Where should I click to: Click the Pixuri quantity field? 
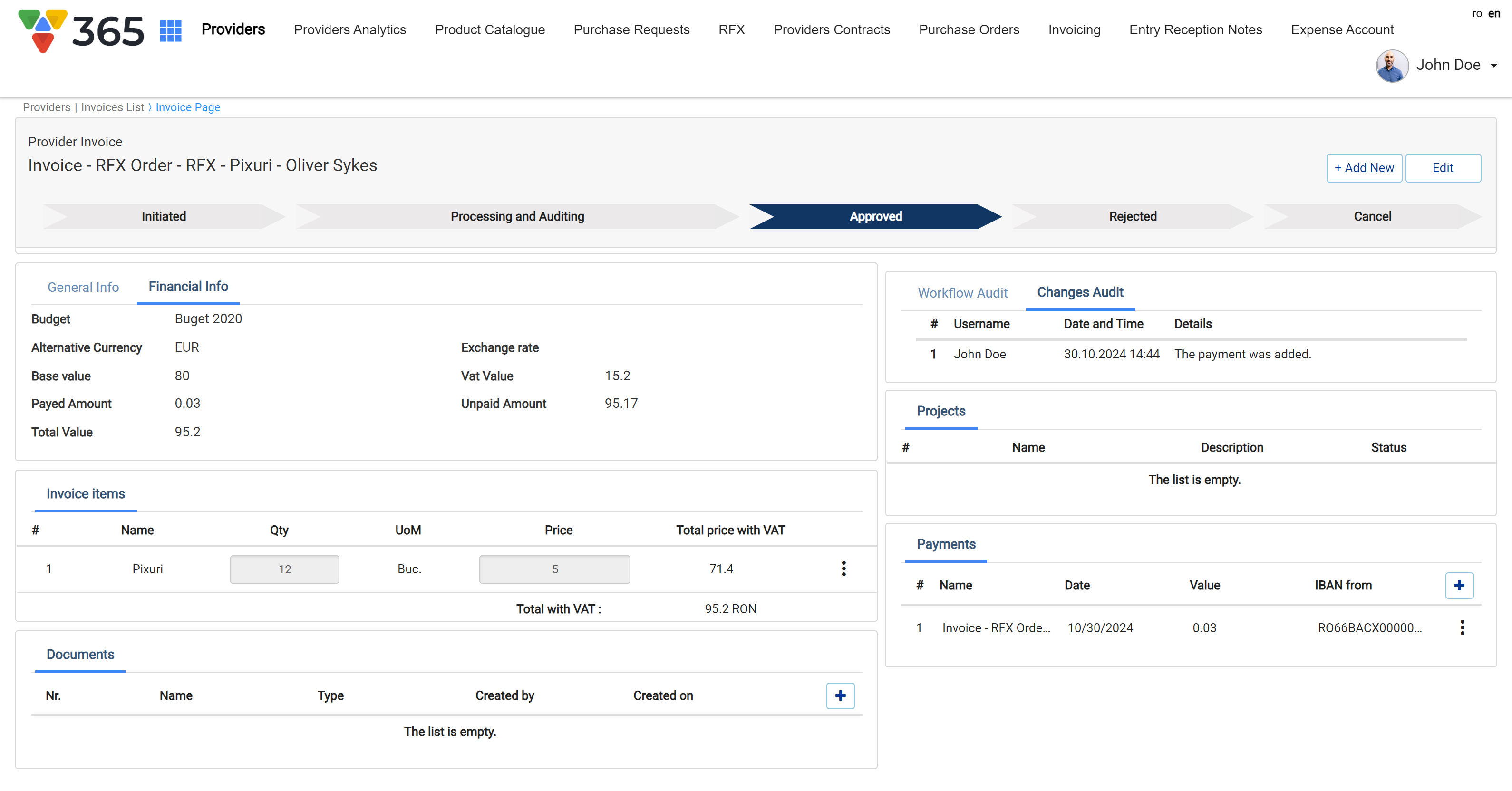285,569
